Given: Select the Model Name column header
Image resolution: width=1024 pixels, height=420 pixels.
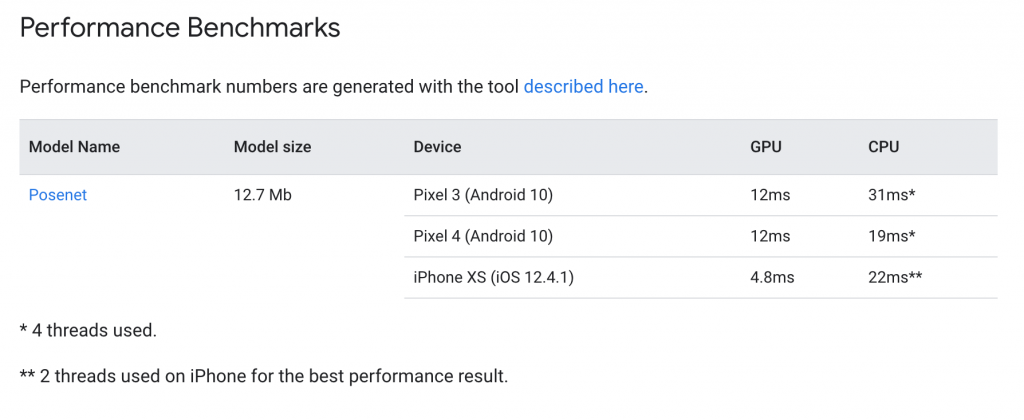Looking at the screenshot, I should 74,147.
